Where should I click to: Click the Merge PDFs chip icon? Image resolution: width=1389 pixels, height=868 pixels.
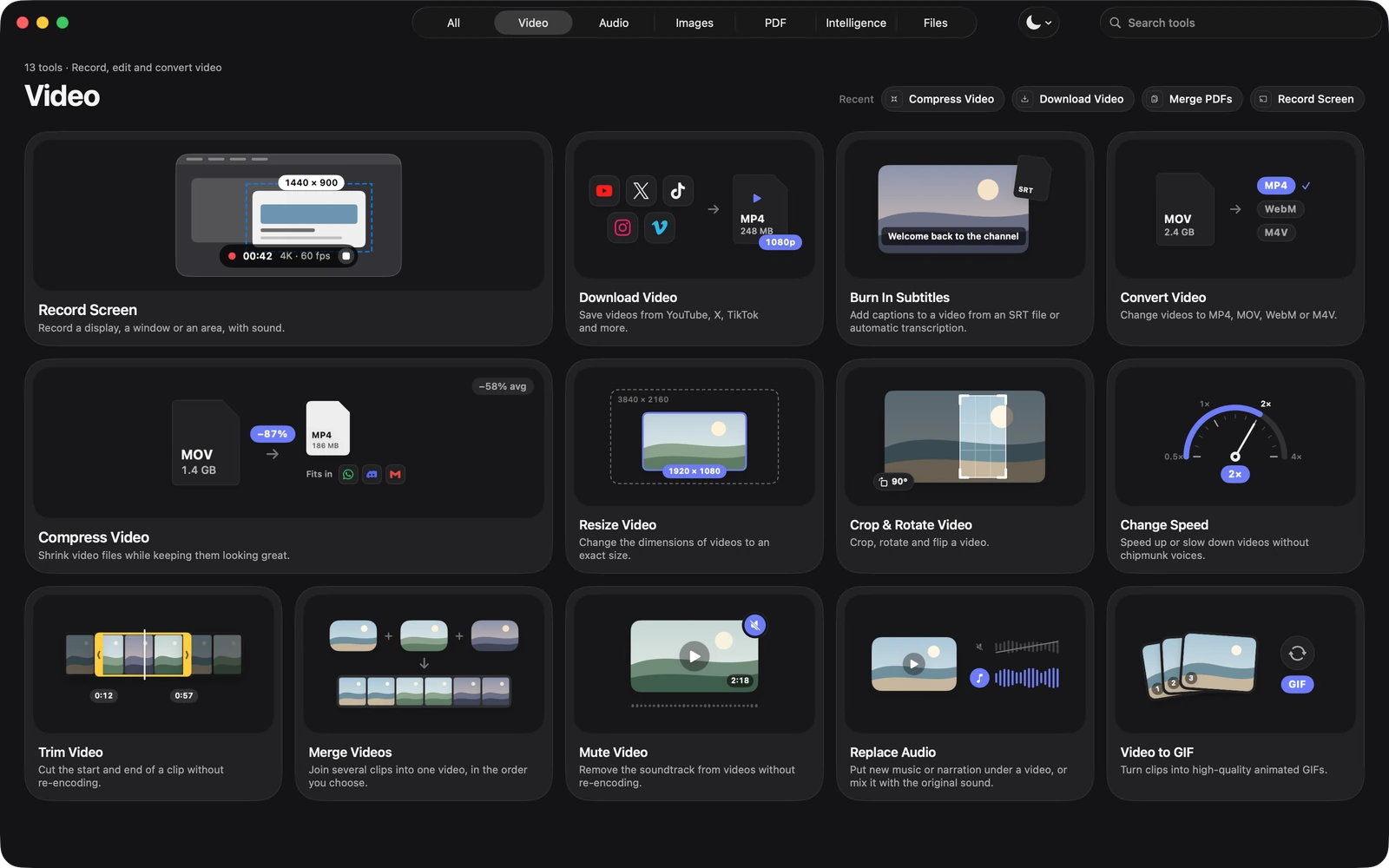point(1155,99)
